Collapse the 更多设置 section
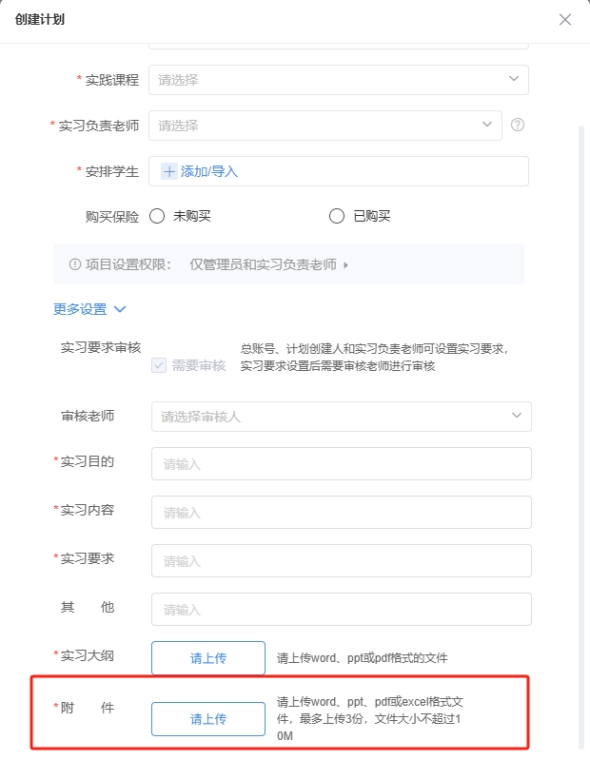590x760 pixels. [89, 309]
